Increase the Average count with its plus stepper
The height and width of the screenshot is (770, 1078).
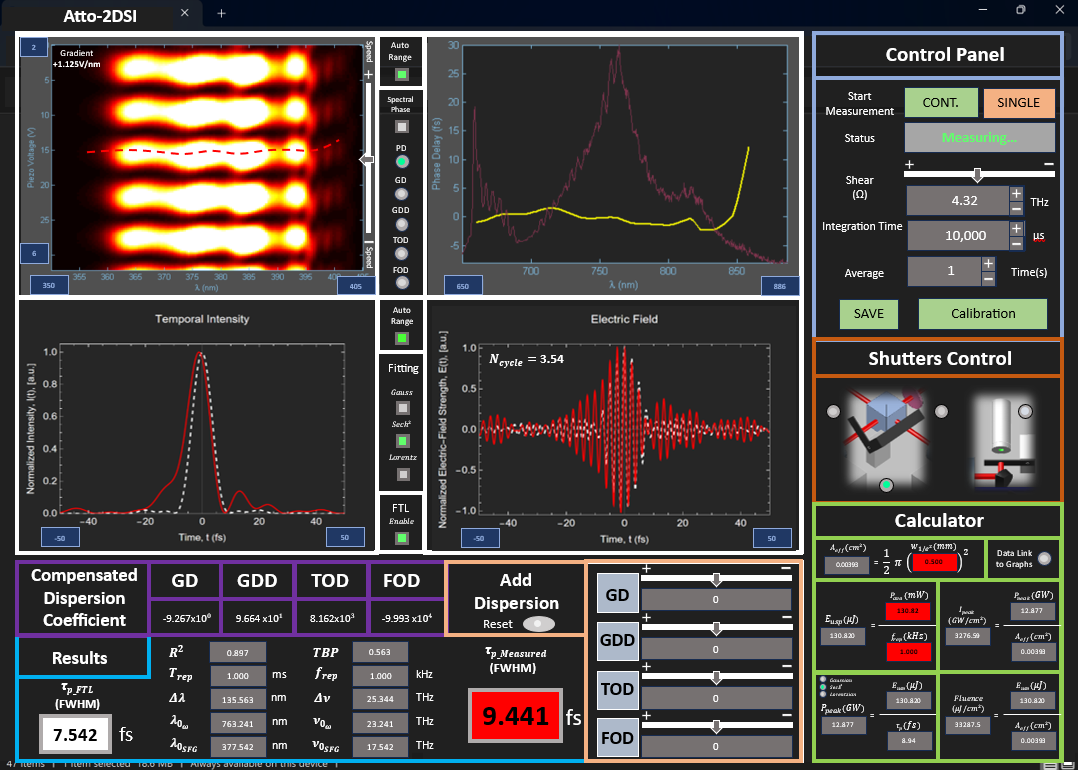click(x=988, y=263)
